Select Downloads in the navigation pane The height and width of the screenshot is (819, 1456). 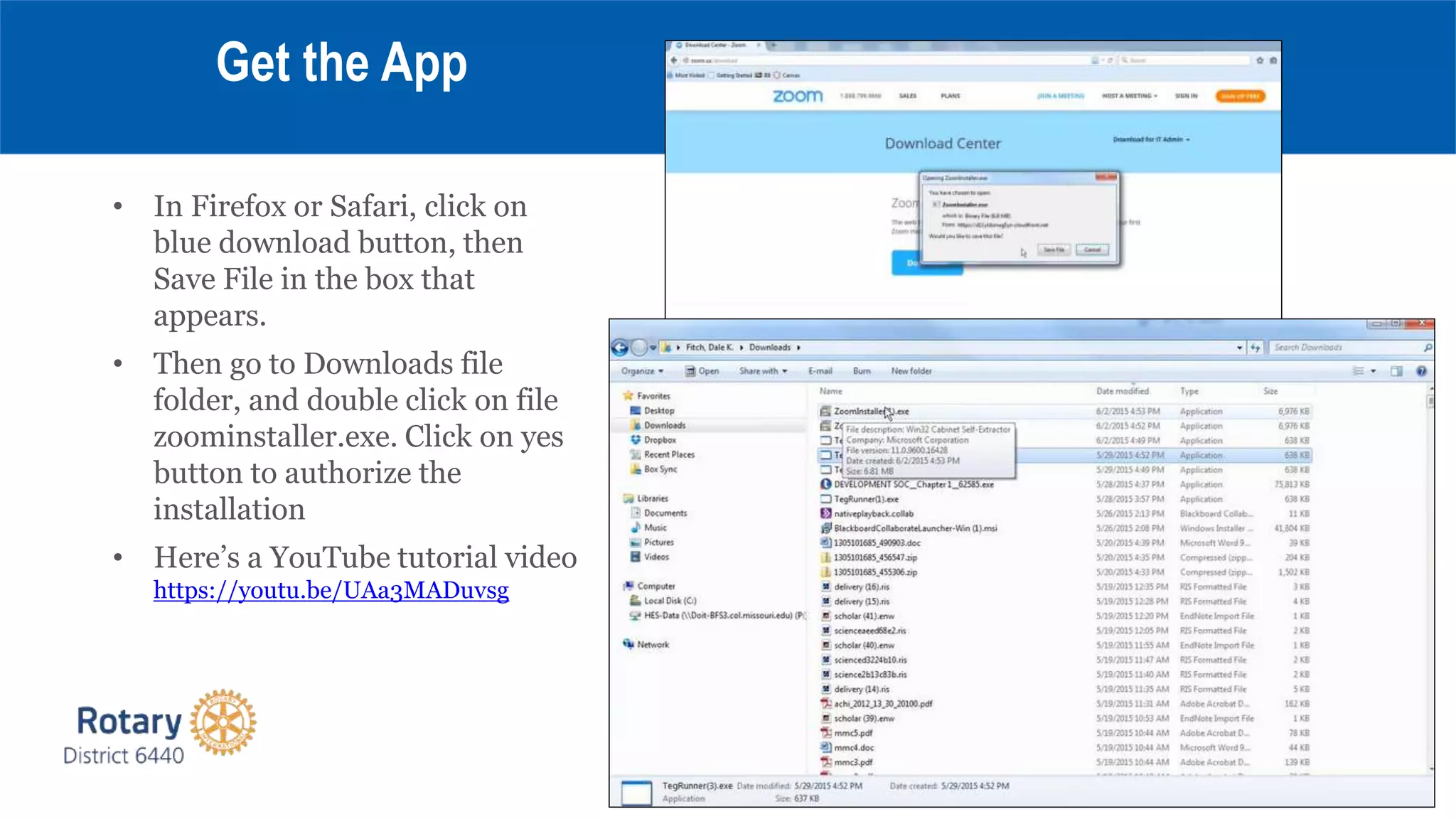(x=658, y=425)
